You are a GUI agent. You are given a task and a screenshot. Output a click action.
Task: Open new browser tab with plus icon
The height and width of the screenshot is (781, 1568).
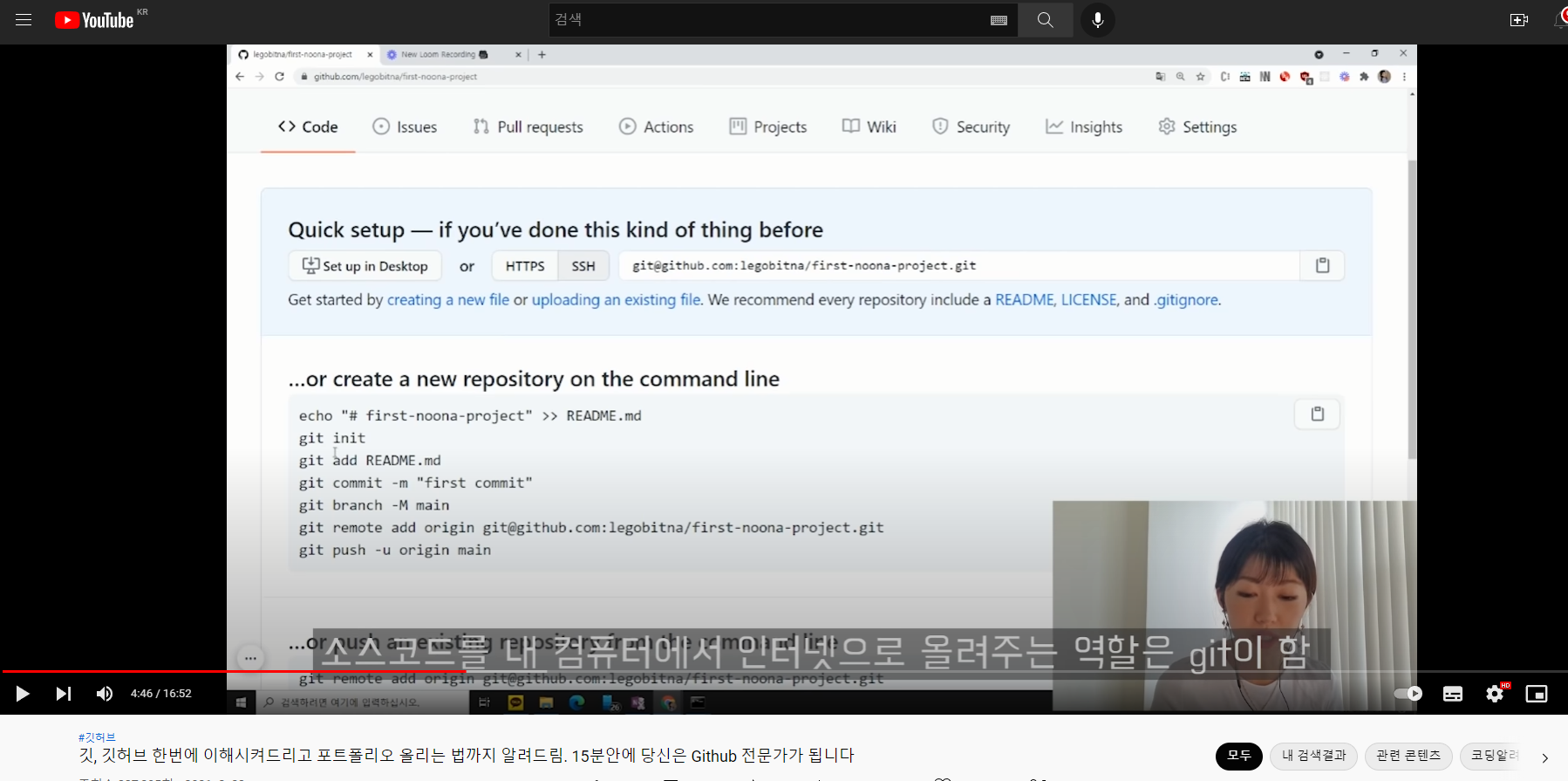[542, 54]
